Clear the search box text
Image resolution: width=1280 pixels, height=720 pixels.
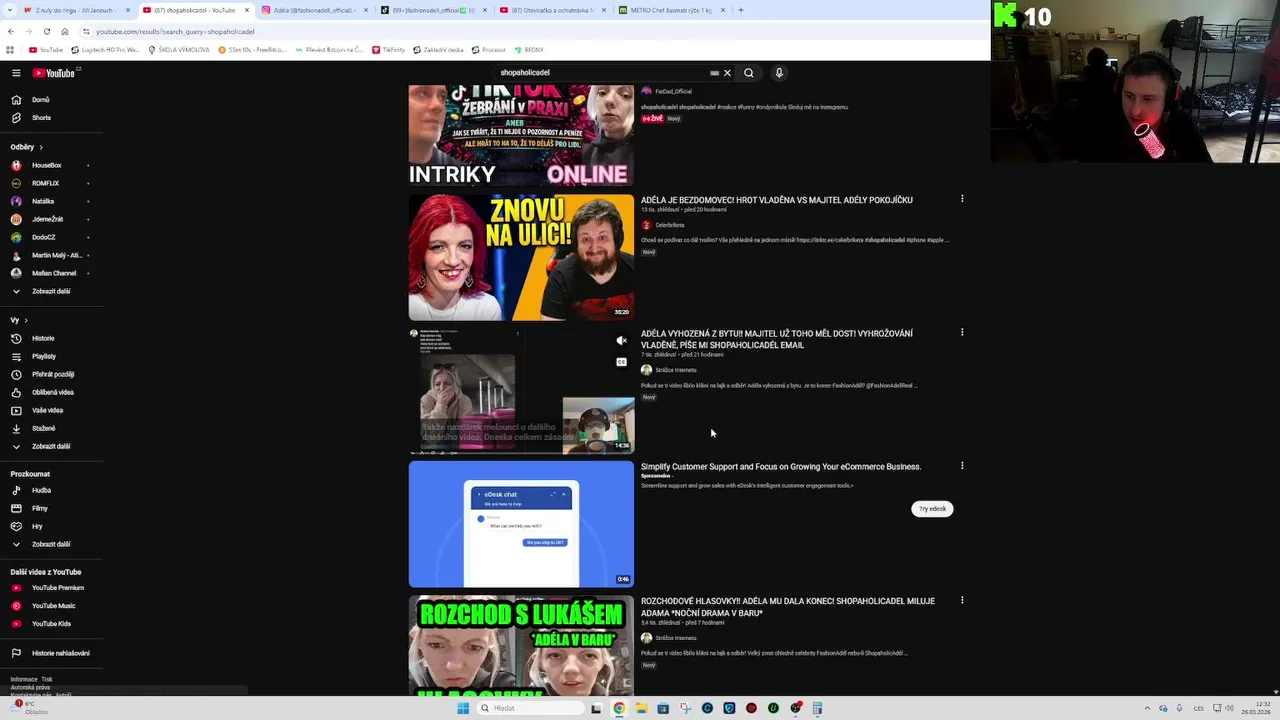coord(727,73)
